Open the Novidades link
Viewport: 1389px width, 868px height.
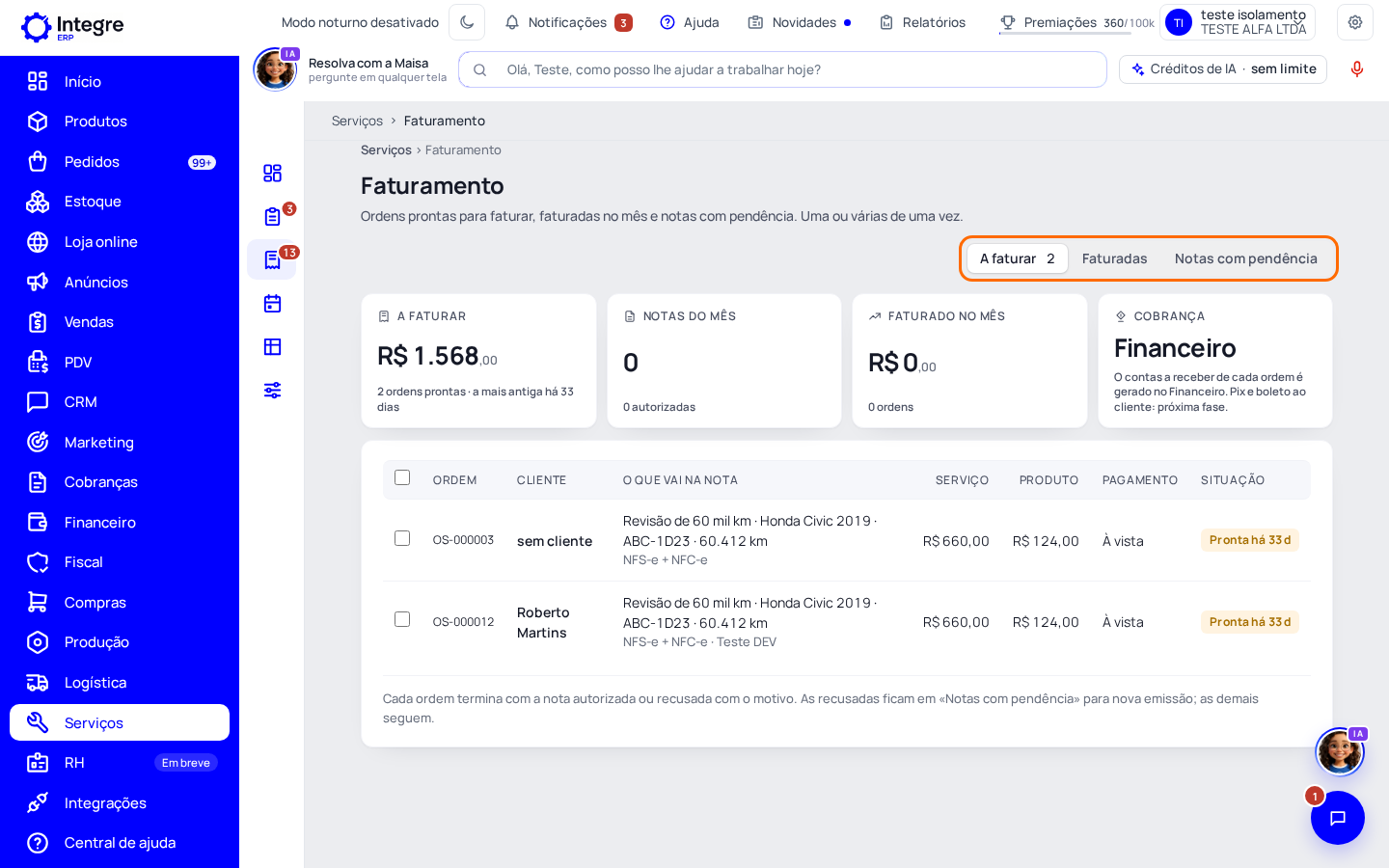pos(800,22)
